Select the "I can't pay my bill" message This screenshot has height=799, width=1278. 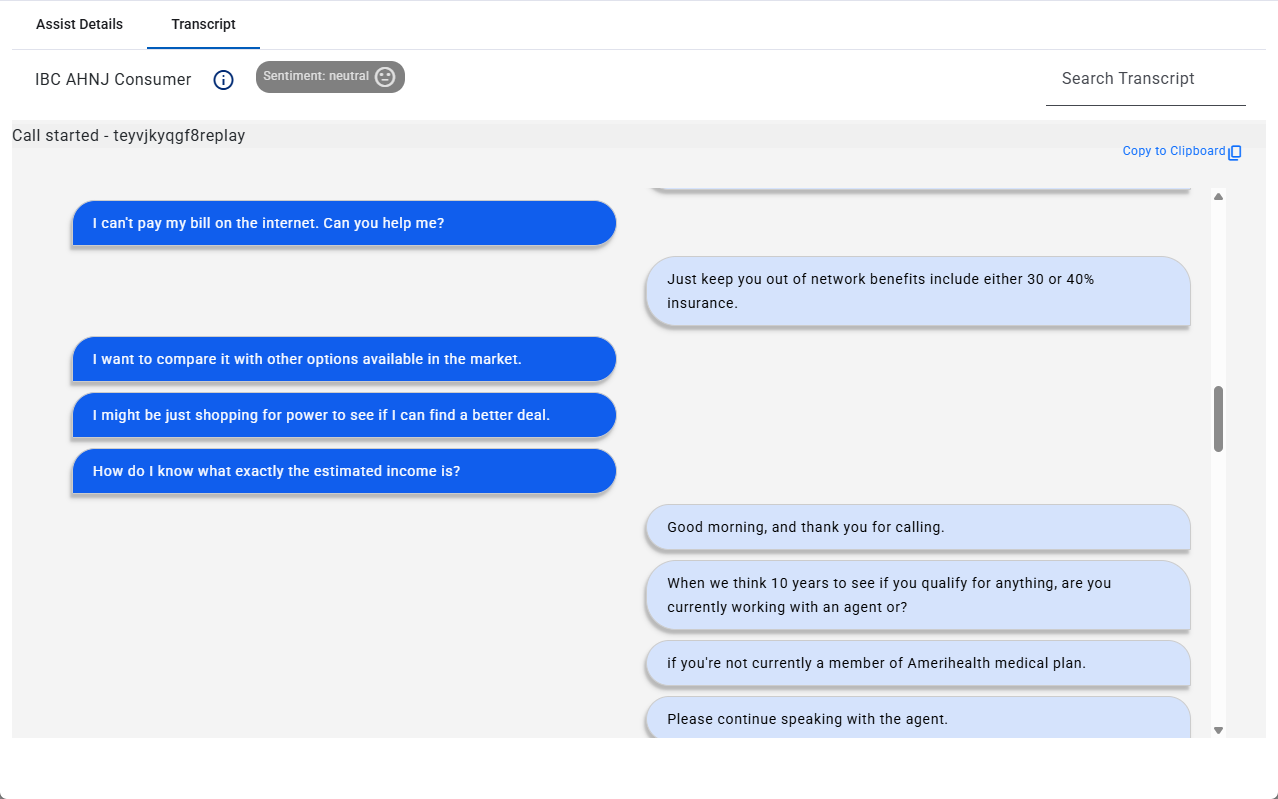pyautogui.click(x=344, y=223)
